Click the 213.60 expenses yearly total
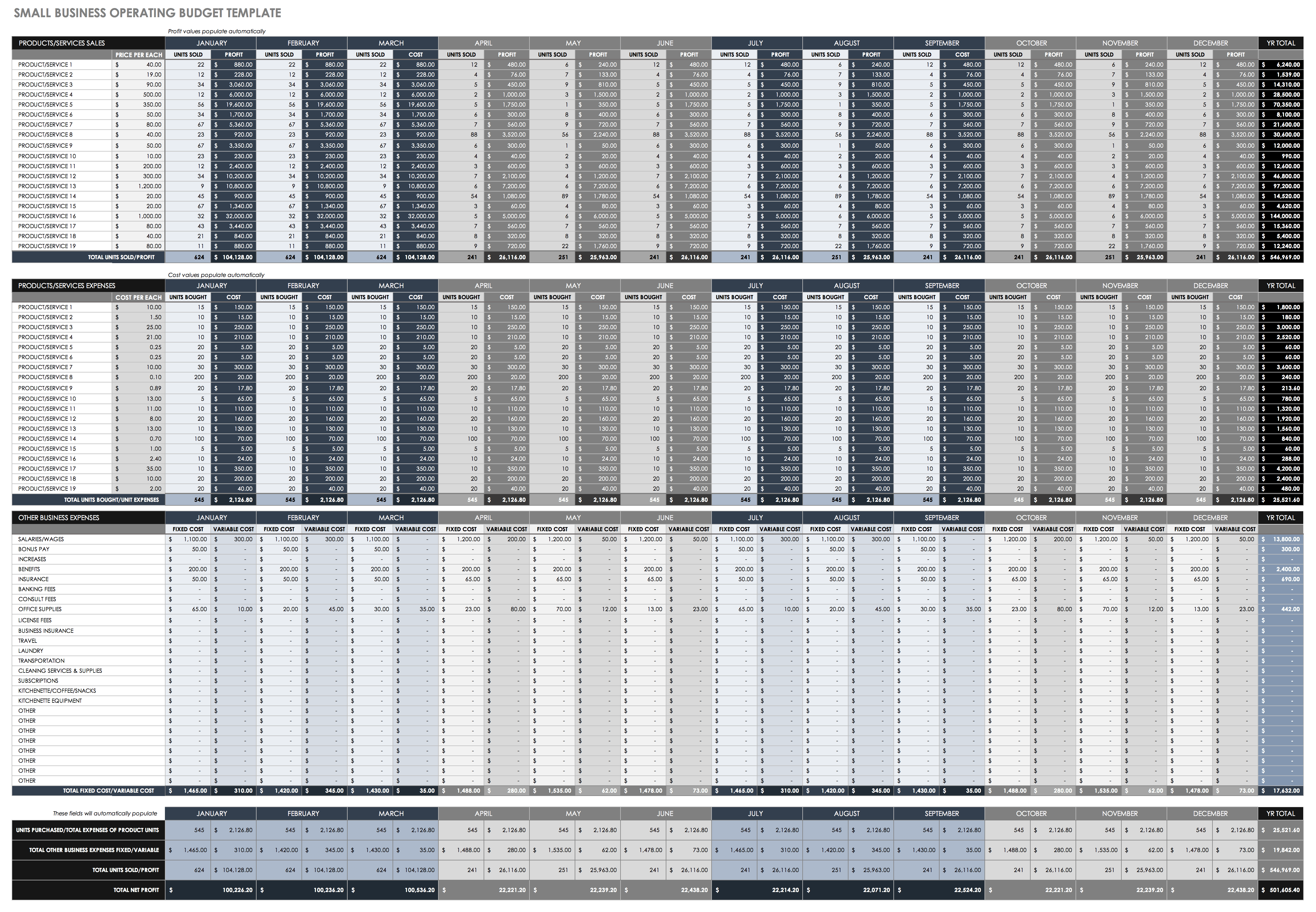This screenshot has width=1316, height=912. click(1280, 388)
